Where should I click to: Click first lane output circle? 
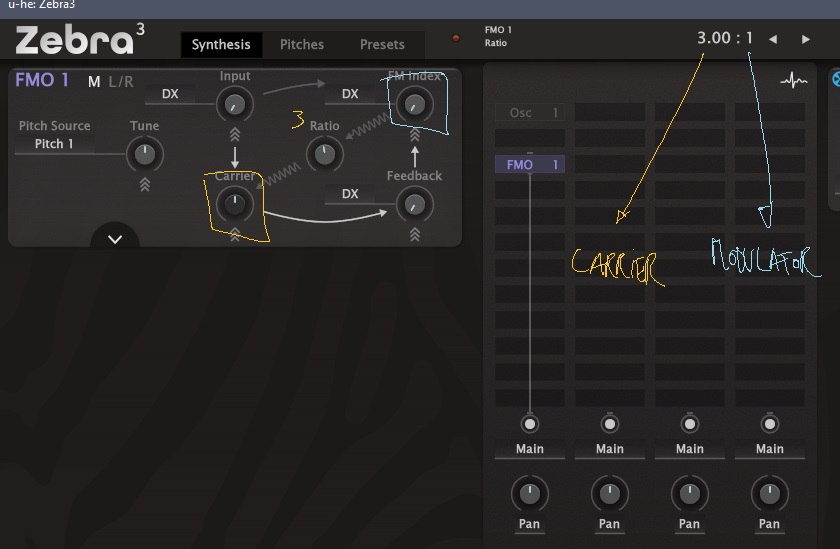pos(530,424)
